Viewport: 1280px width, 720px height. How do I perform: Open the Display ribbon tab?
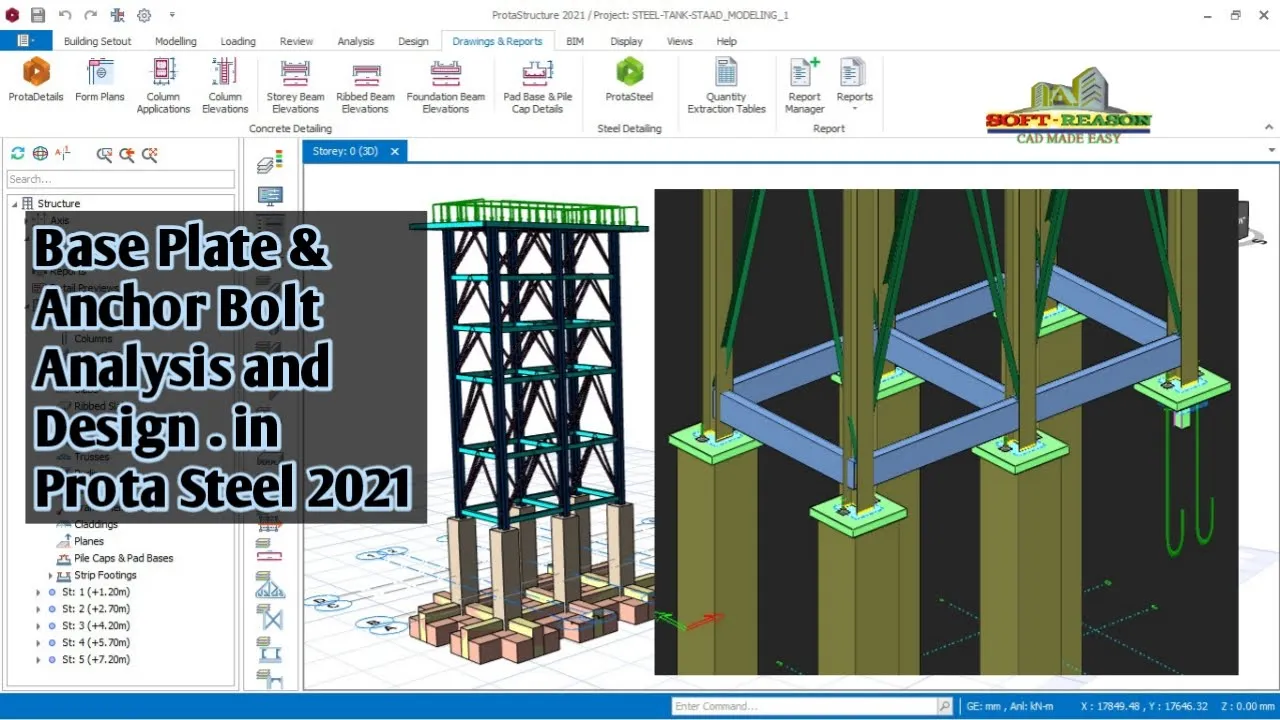626,41
